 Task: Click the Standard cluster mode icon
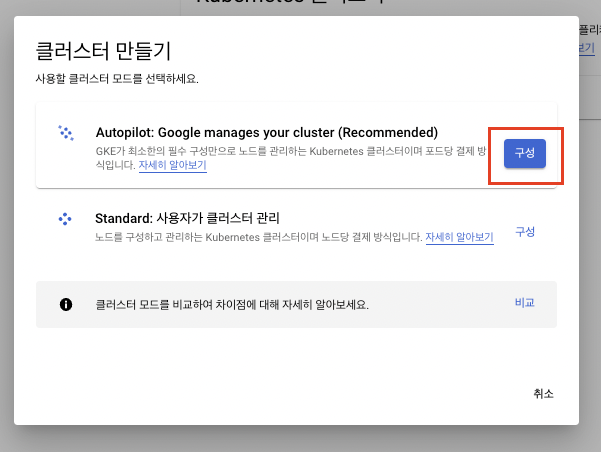(x=66, y=219)
